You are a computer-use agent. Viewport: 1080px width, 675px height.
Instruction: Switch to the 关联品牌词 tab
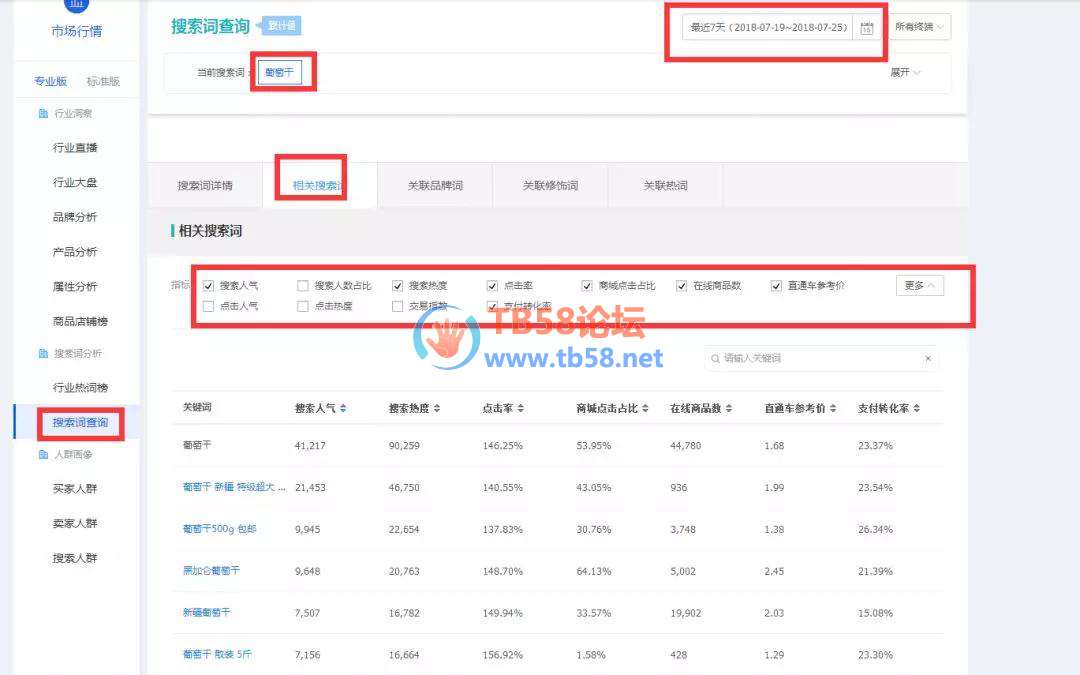[x=435, y=186]
